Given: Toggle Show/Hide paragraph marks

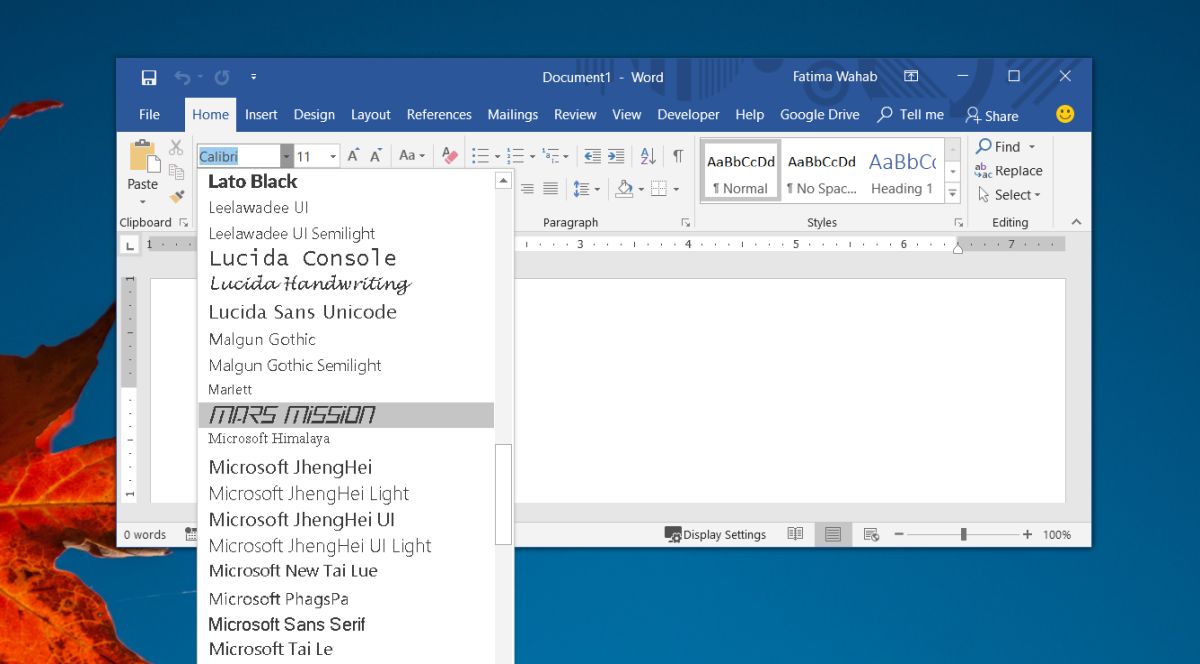Looking at the screenshot, I should click(678, 156).
